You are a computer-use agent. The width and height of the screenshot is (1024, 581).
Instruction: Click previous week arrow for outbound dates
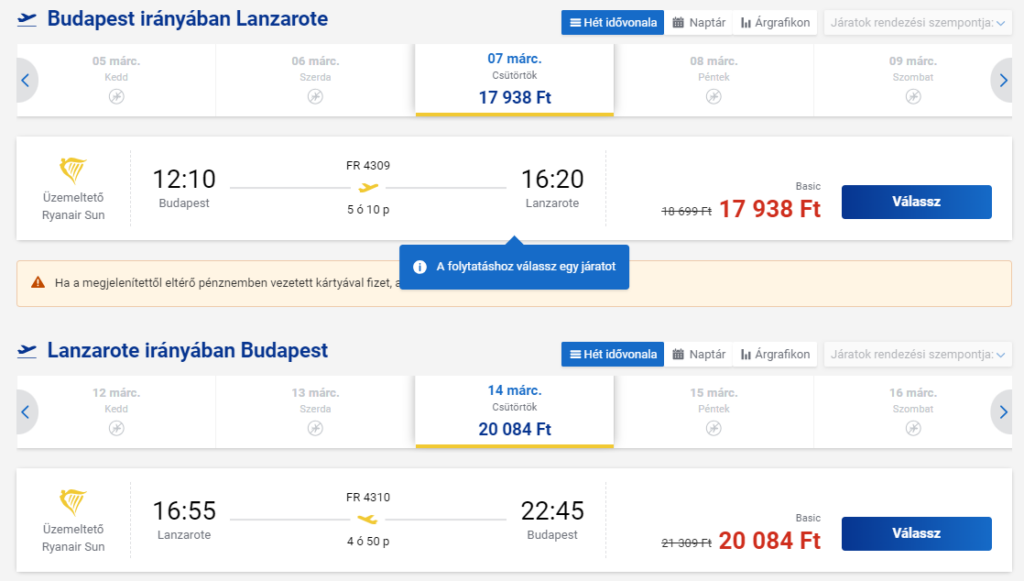click(25, 81)
